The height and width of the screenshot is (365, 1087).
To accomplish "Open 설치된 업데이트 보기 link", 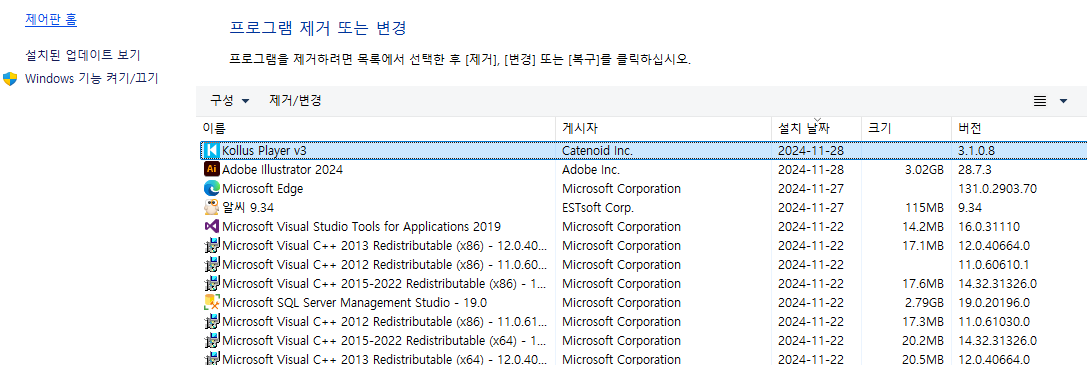I will pyautogui.click(x=82, y=54).
